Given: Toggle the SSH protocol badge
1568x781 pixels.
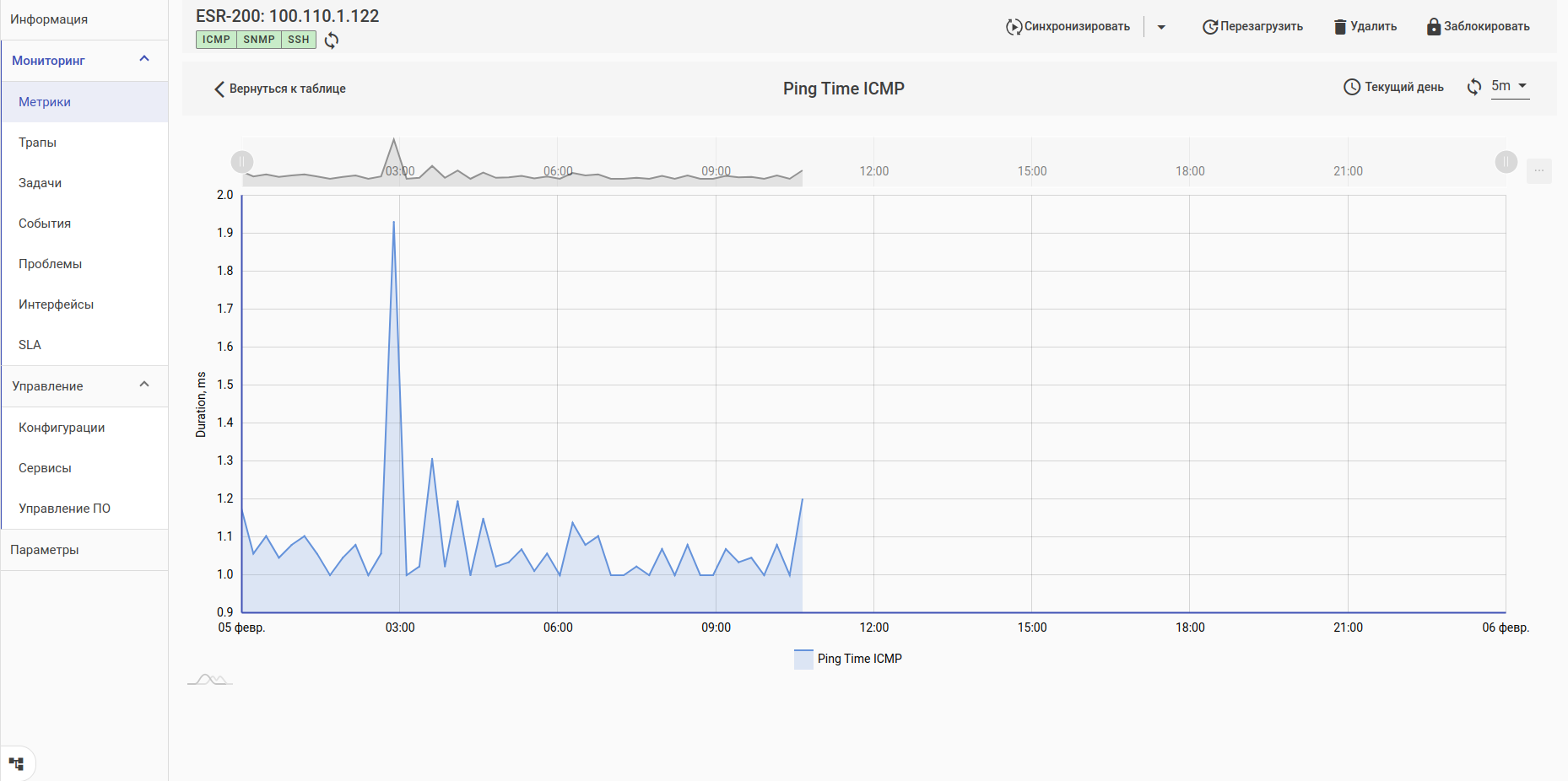Looking at the screenshot, I should [299, 40].
